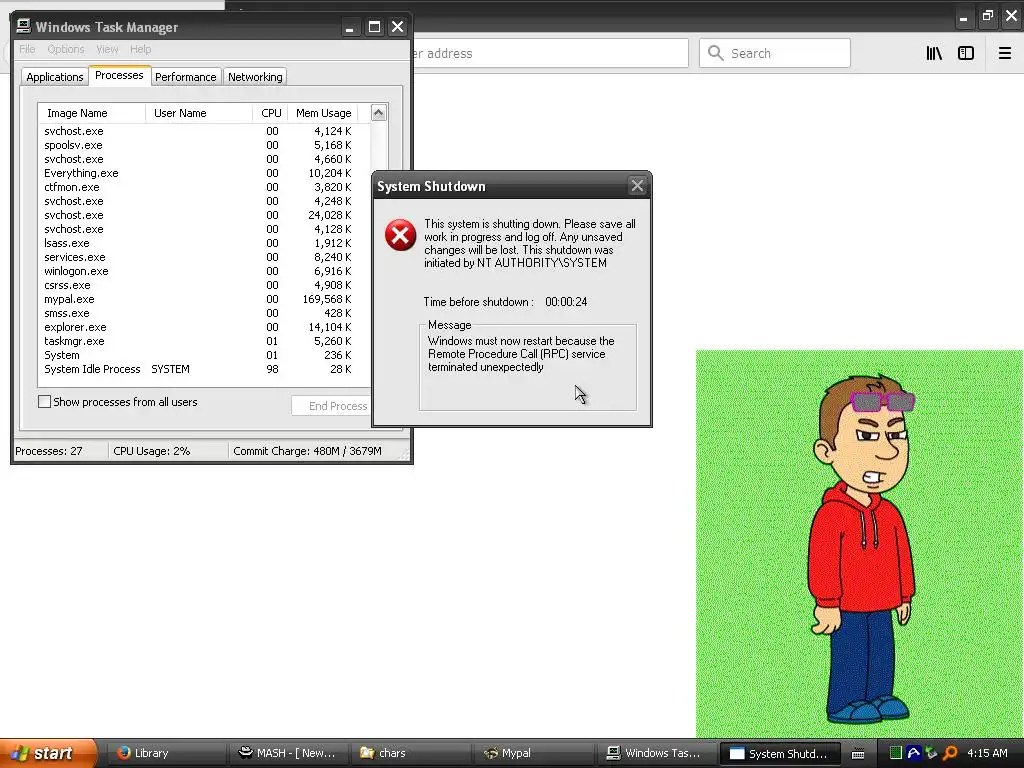Open Task Manager File menu

click(x=27, y=49)
